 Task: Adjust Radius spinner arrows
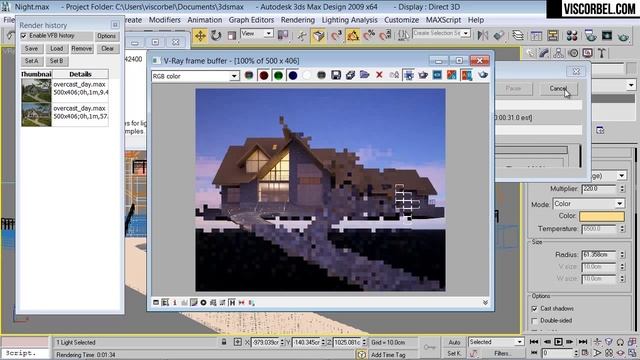622,254
